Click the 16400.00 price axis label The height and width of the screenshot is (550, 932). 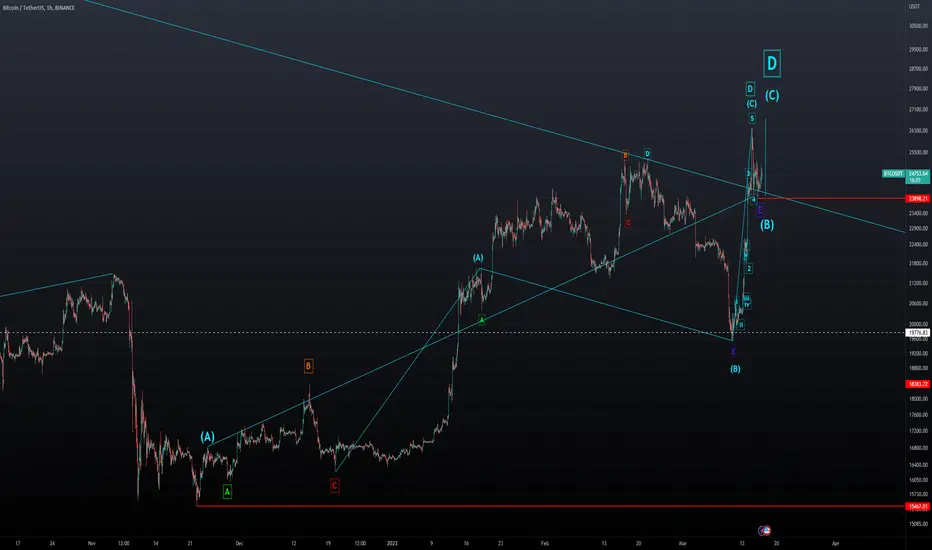click(x=918, y=465)
